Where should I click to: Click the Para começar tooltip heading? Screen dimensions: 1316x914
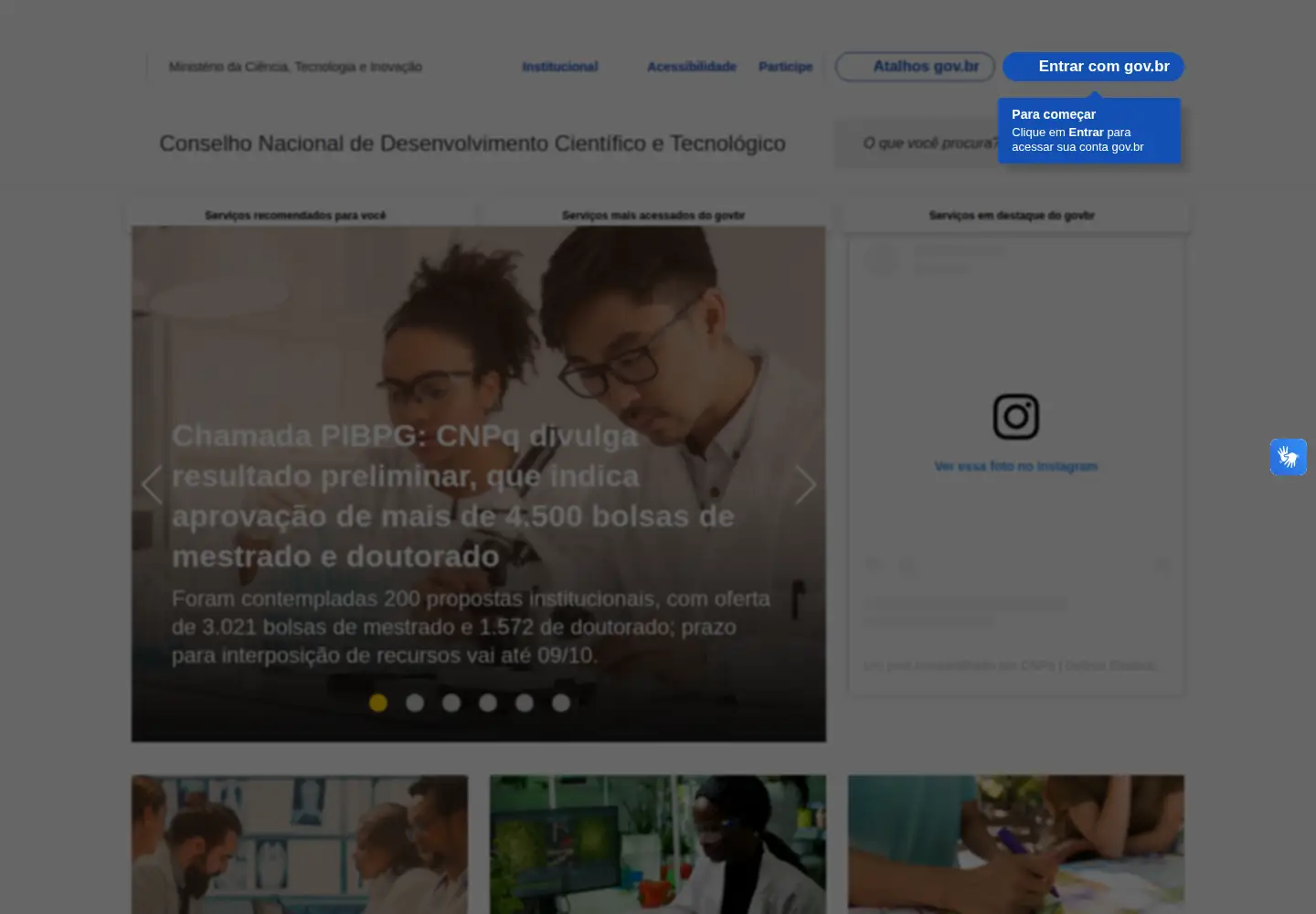pyautogui.click(x=1054, y=114)
